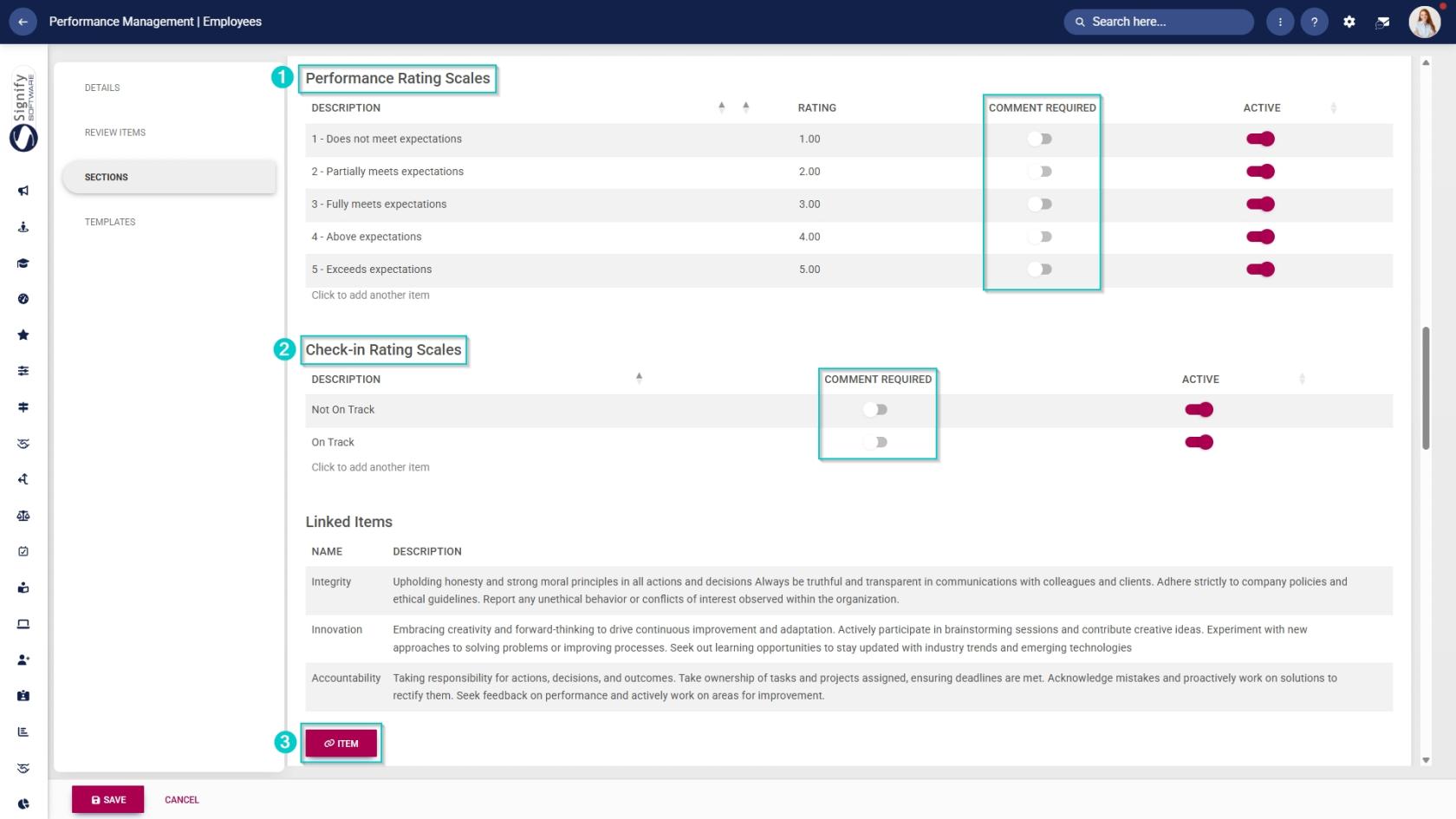Open the user profile avatar

coord(1424,22)
